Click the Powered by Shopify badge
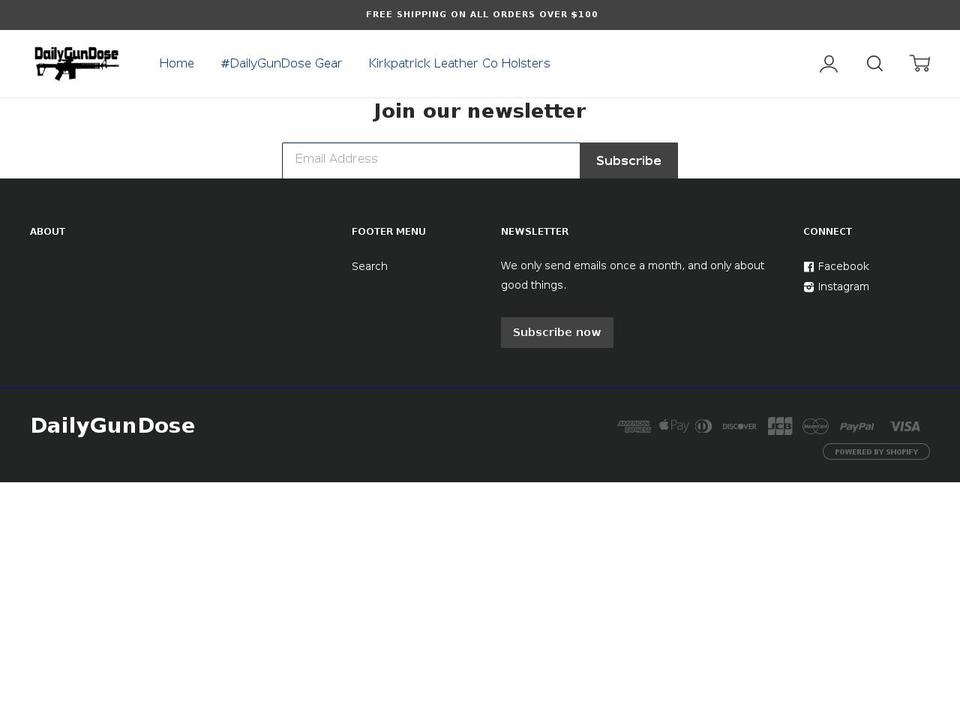The height and width of the screenshot is (720, 960). pos(876,452)
